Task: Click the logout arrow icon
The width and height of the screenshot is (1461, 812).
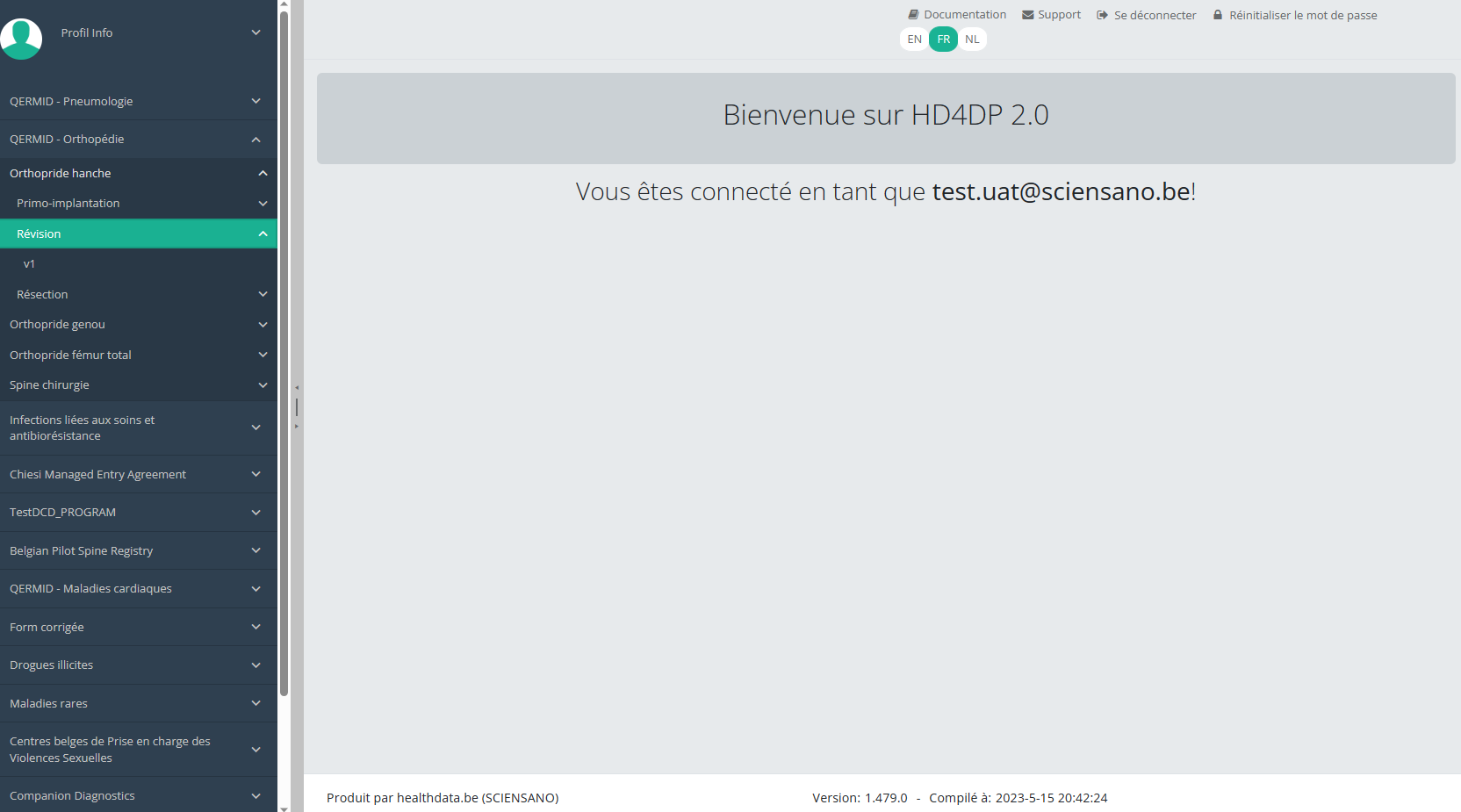Action: tap(1102, 15)
